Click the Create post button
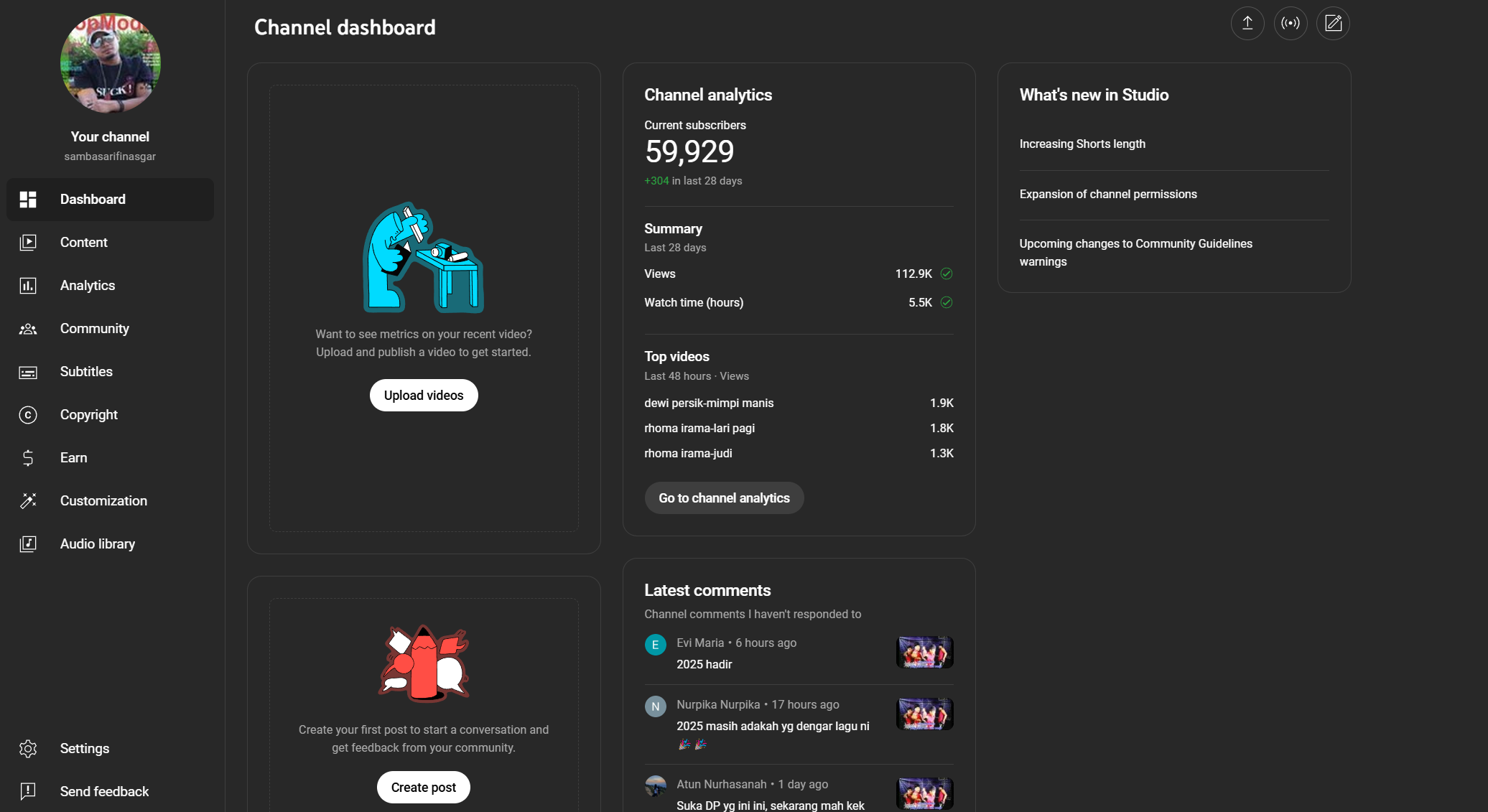1488x812 pixels. [424, 788]
